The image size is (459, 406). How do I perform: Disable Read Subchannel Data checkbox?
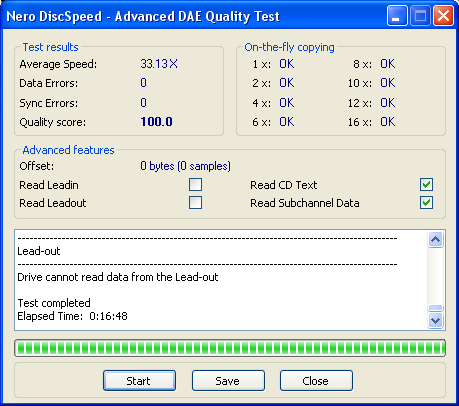pos(426,202)
